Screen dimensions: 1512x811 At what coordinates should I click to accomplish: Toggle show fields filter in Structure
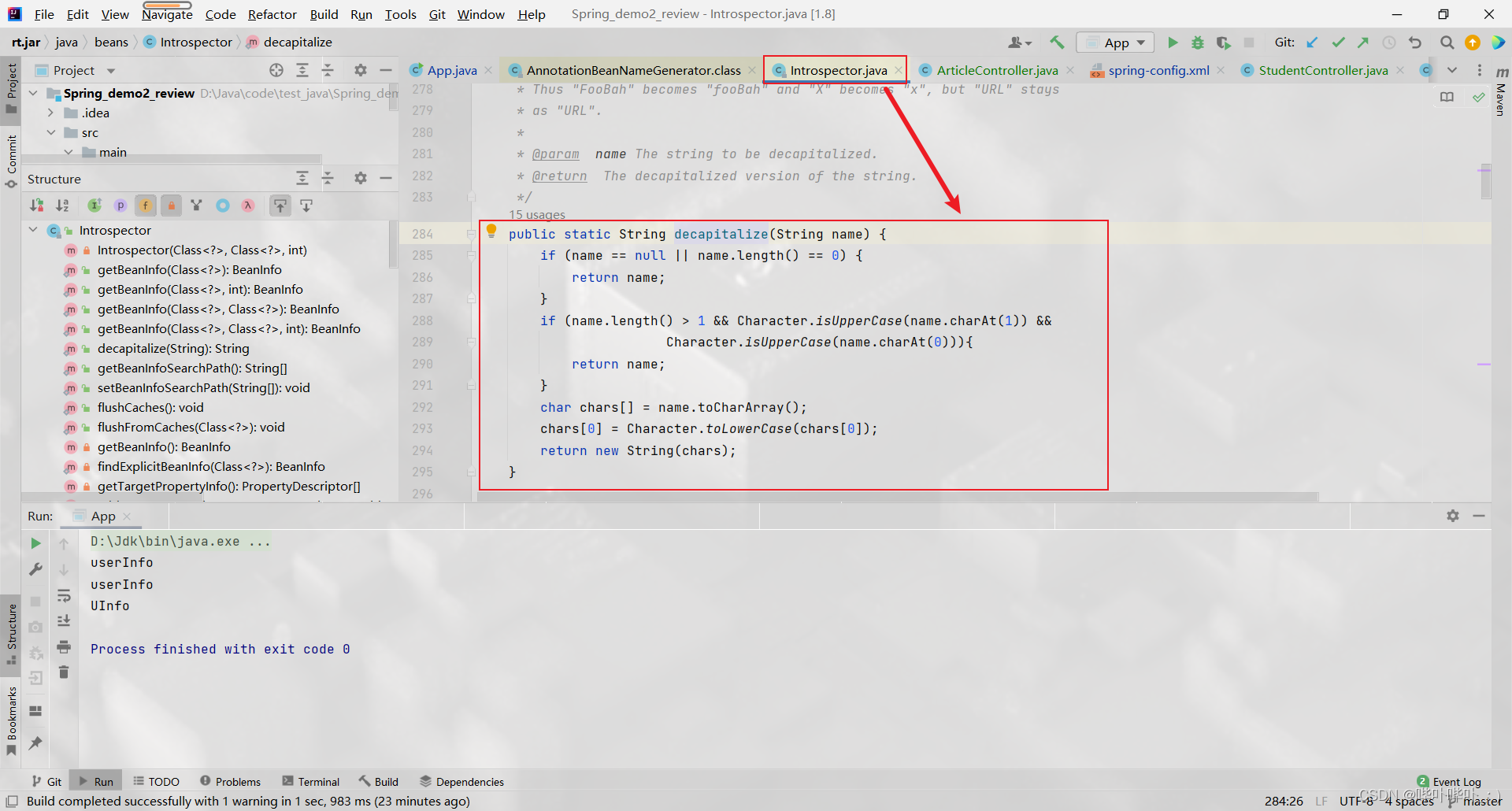(146, 206)
